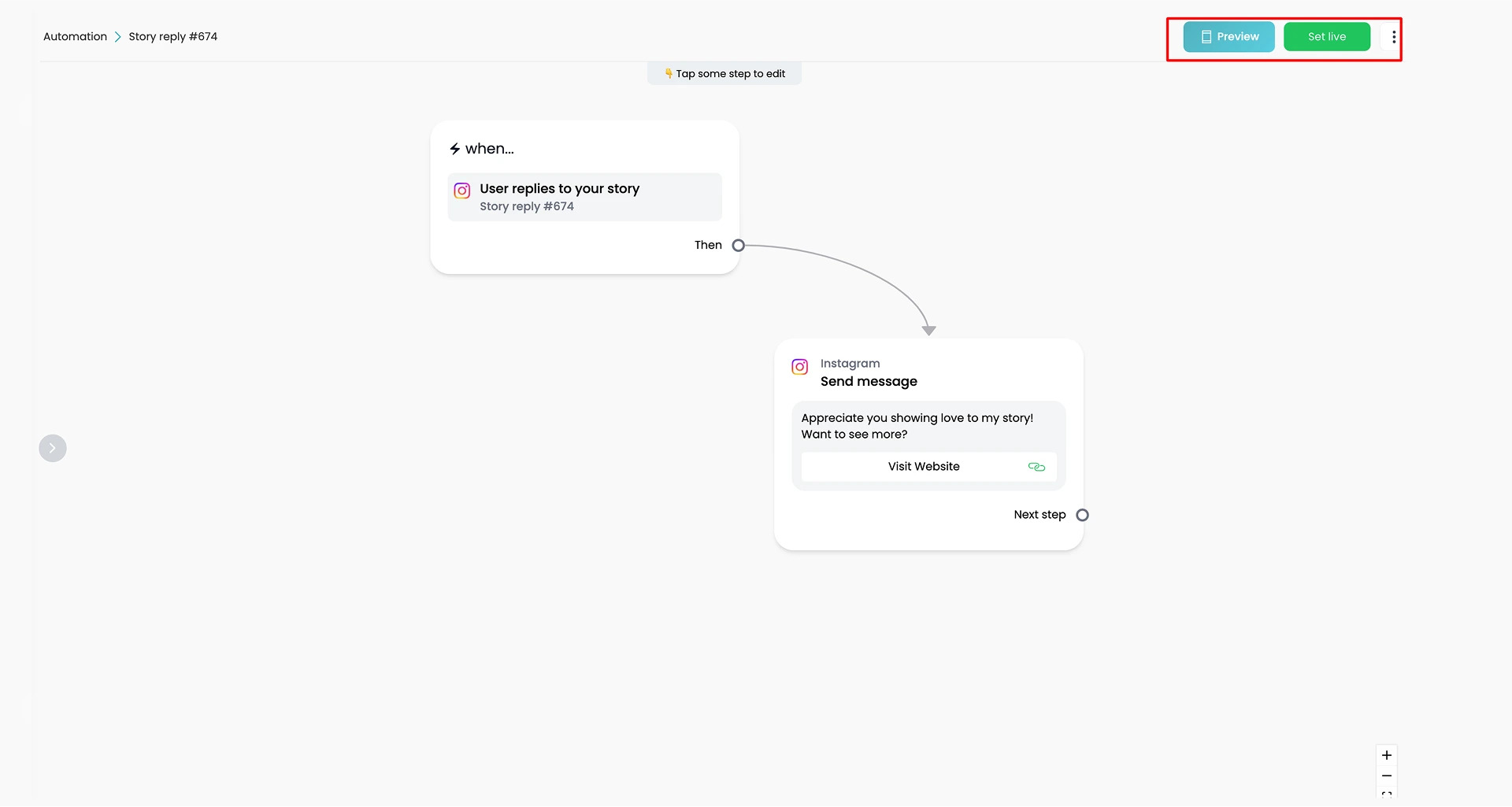Click the lightning bolt when icon
The width and height of the screenshot is (1512, 807).
click(454, 149)
